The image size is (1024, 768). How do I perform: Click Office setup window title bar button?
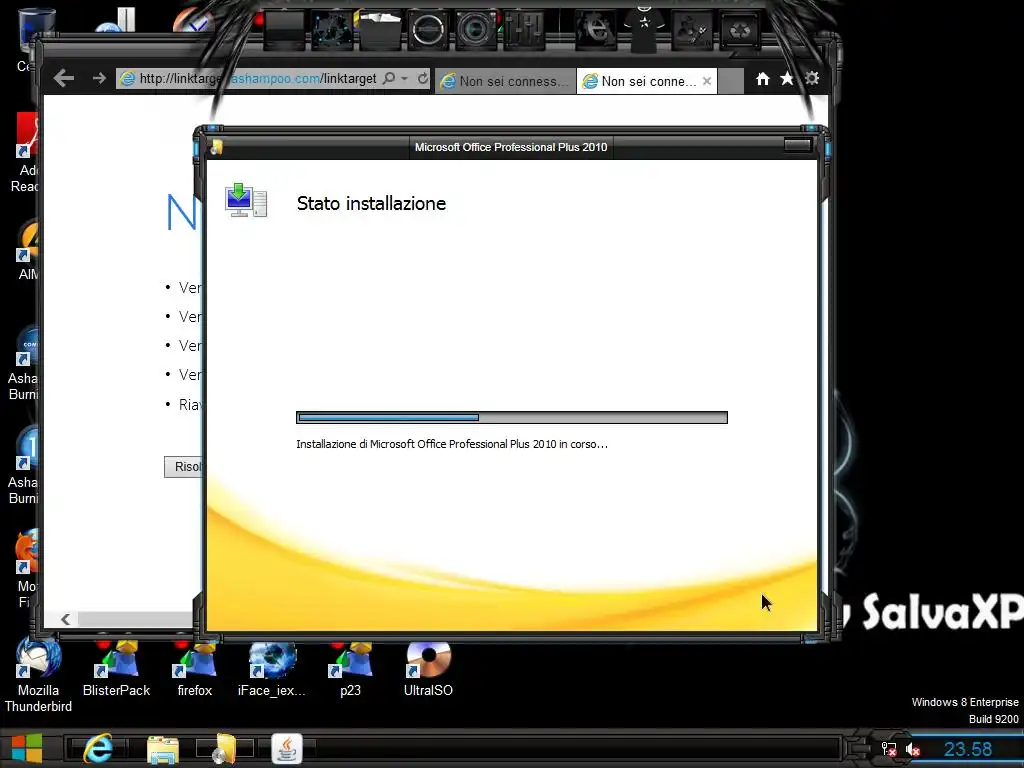[x=797, y=145]
